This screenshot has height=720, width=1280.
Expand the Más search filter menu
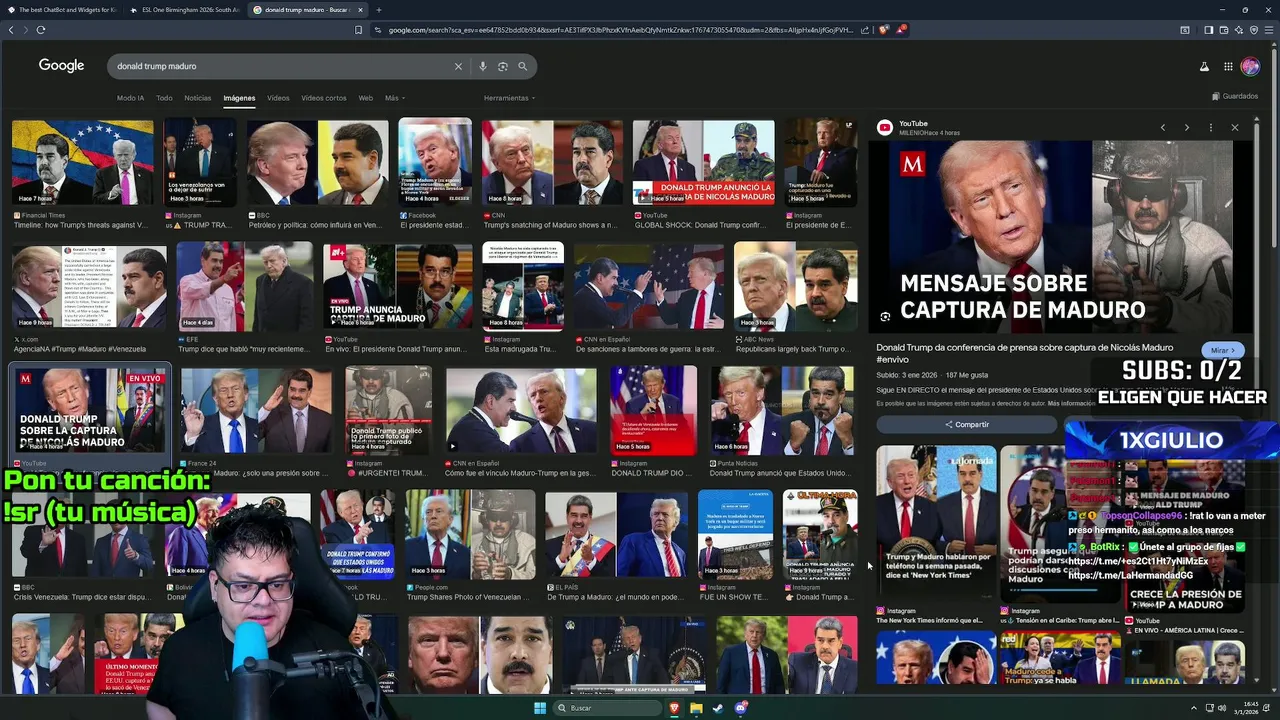(394, 98)
